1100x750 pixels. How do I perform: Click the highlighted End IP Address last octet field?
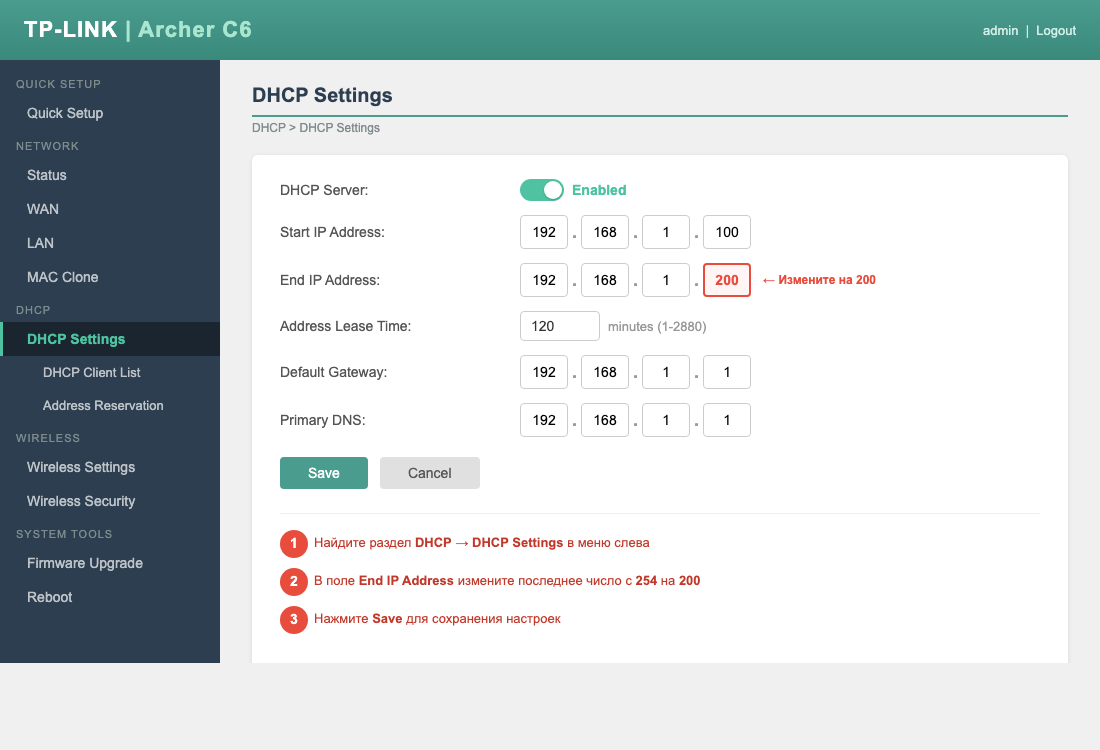point(726,280)
